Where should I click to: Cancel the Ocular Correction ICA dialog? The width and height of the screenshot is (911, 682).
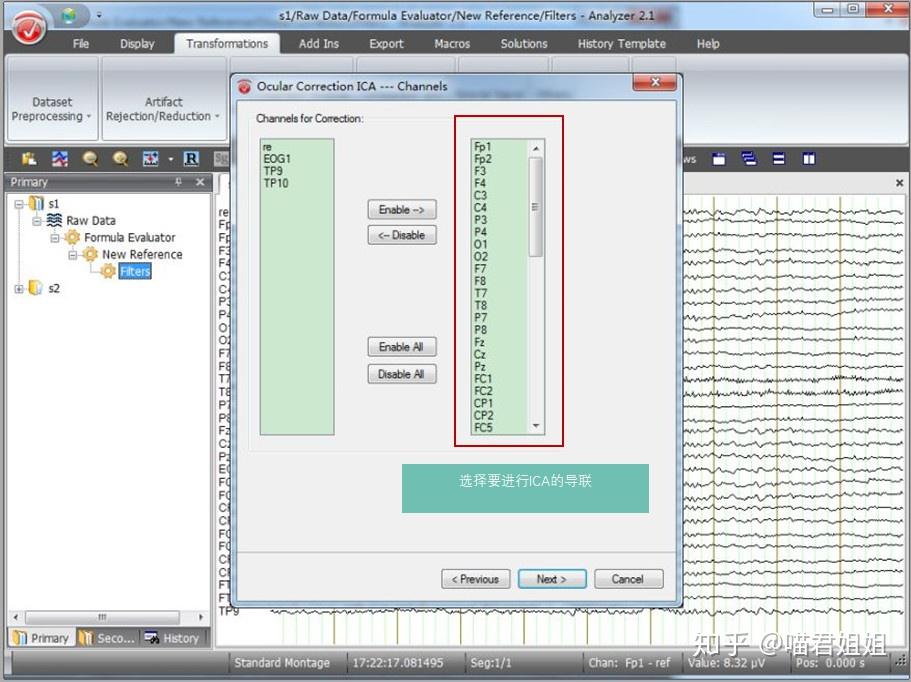pyautogui.click(x=628, y=579)
